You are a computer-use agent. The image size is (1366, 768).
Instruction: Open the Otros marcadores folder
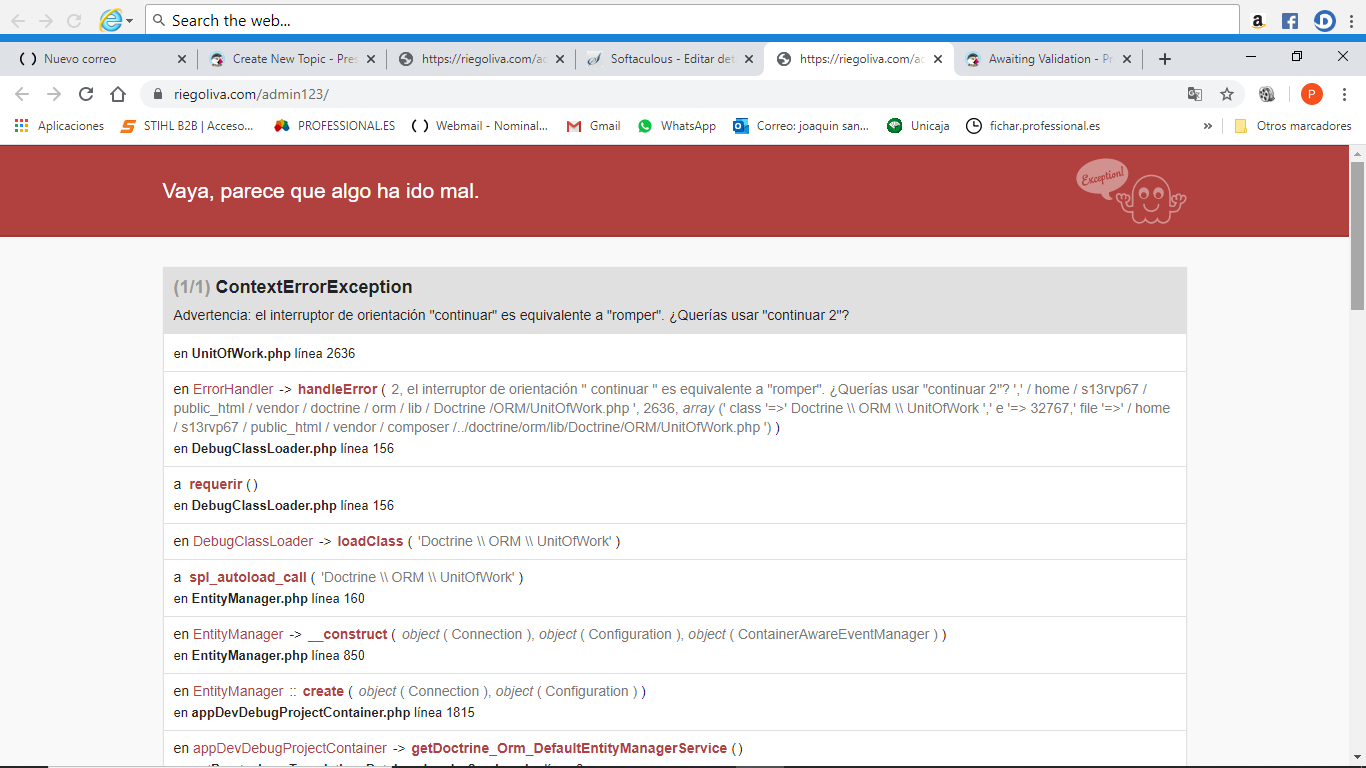1293,126
